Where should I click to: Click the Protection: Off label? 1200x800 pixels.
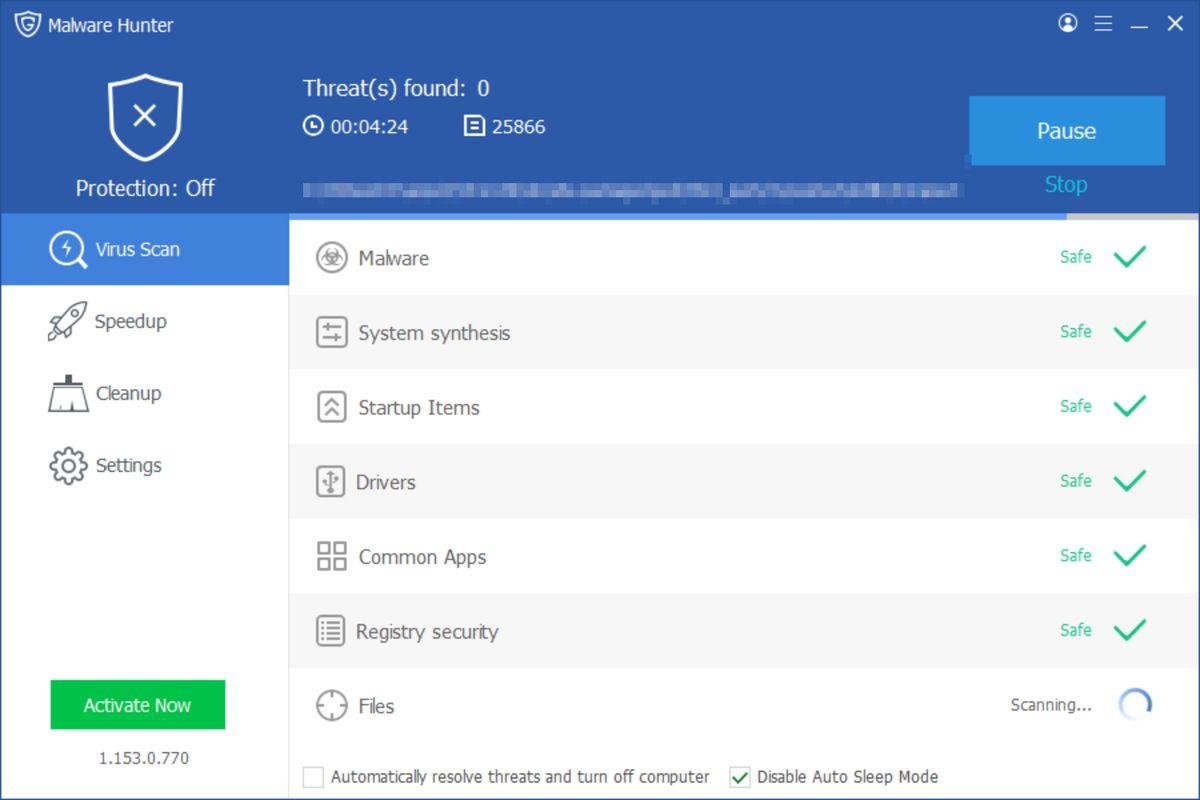[x=145, y=188]
